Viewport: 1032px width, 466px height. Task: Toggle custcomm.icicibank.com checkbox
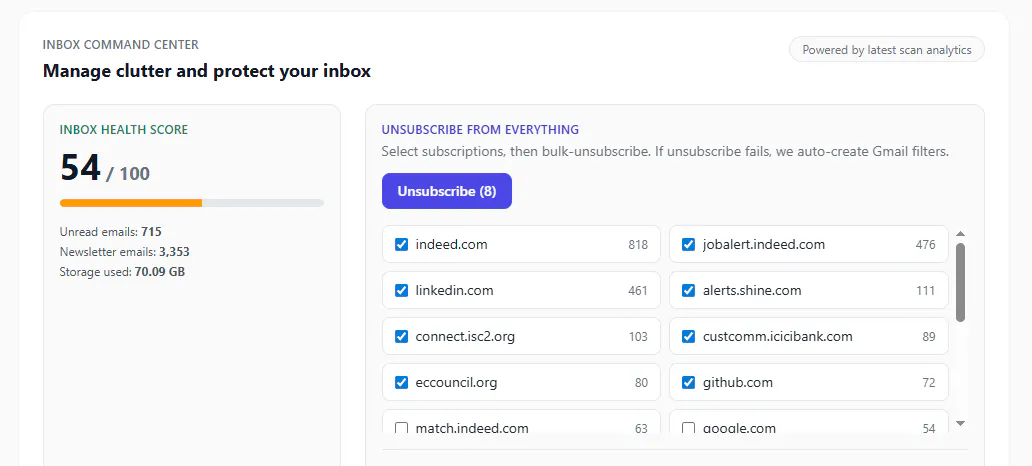click(x=688, y=336)
